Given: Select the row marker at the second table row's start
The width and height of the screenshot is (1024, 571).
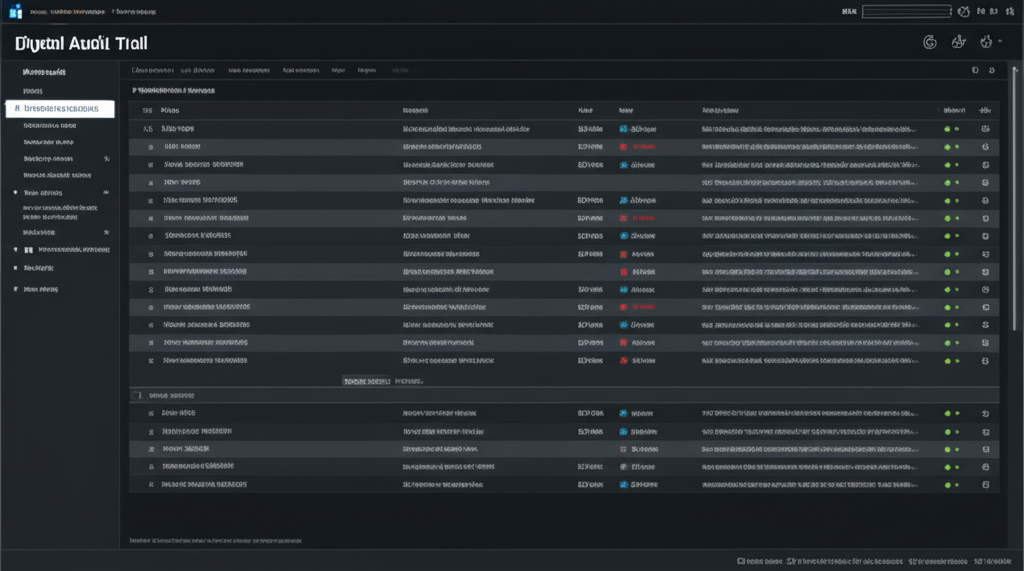Looking at the screenshot, I should tap(149, 146).
